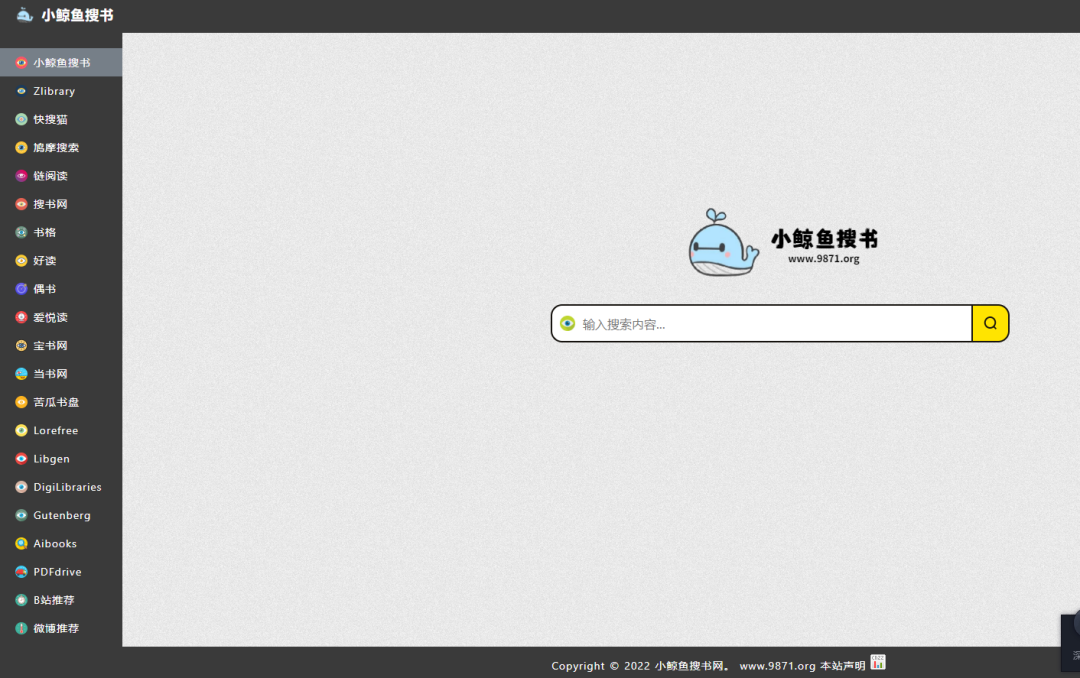Switch to Lorefree search source
The image size is (1080, 678).
click(x=55, y=431)
